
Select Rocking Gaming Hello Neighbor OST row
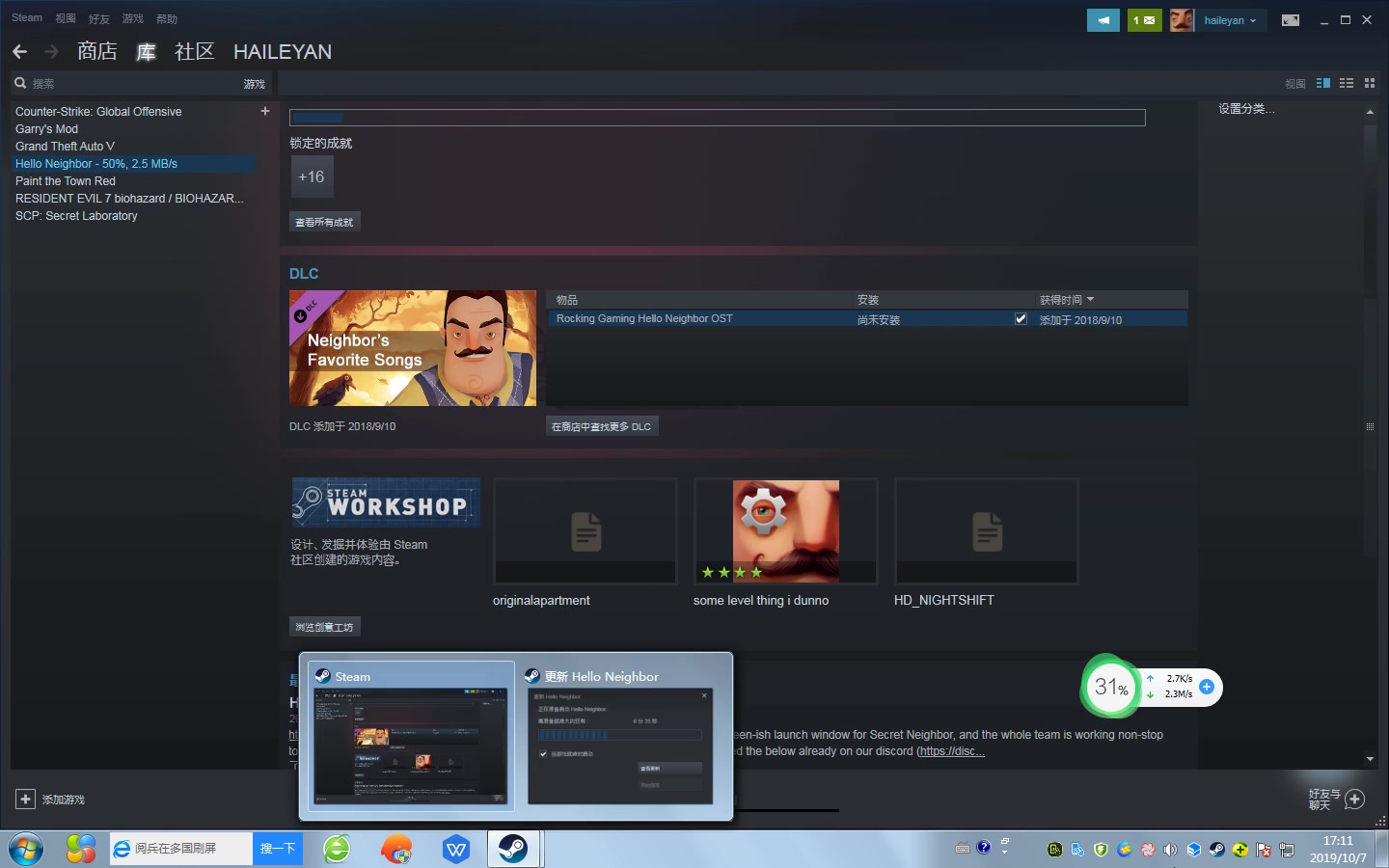pos(867,319)
